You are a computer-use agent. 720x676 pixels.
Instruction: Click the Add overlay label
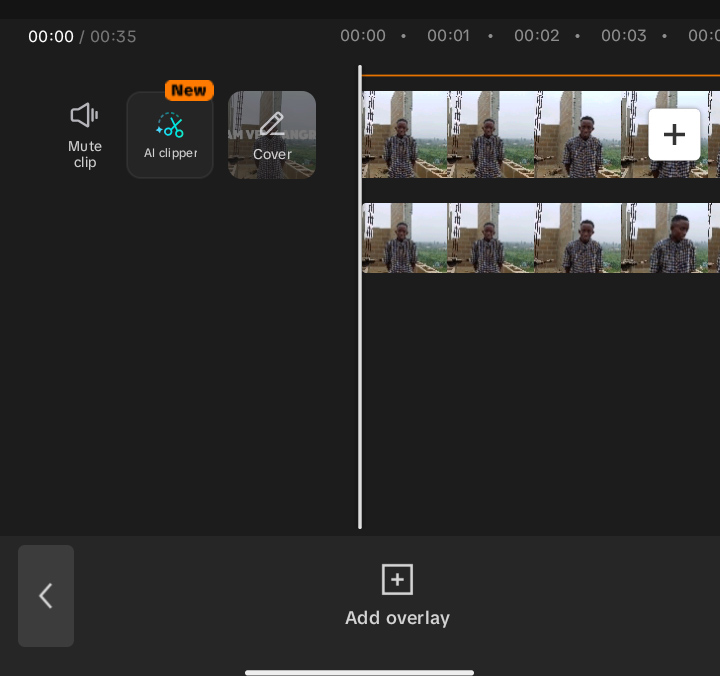[x=397, y=618]
